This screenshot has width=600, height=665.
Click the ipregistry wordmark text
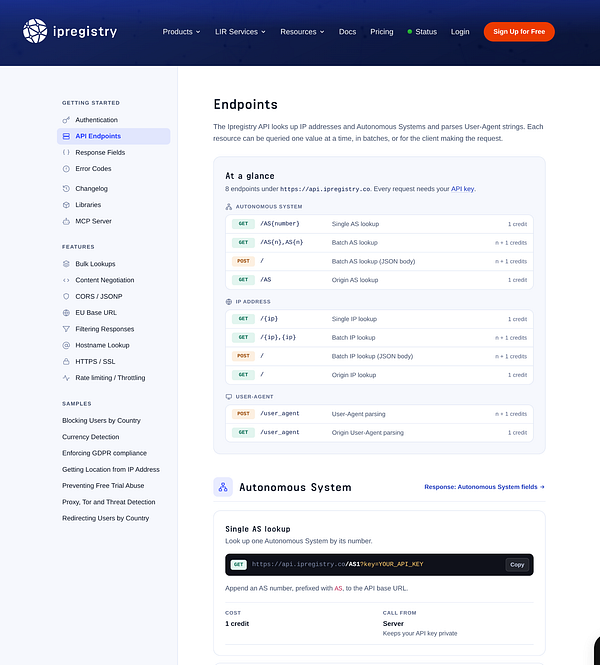pos(85,32)
